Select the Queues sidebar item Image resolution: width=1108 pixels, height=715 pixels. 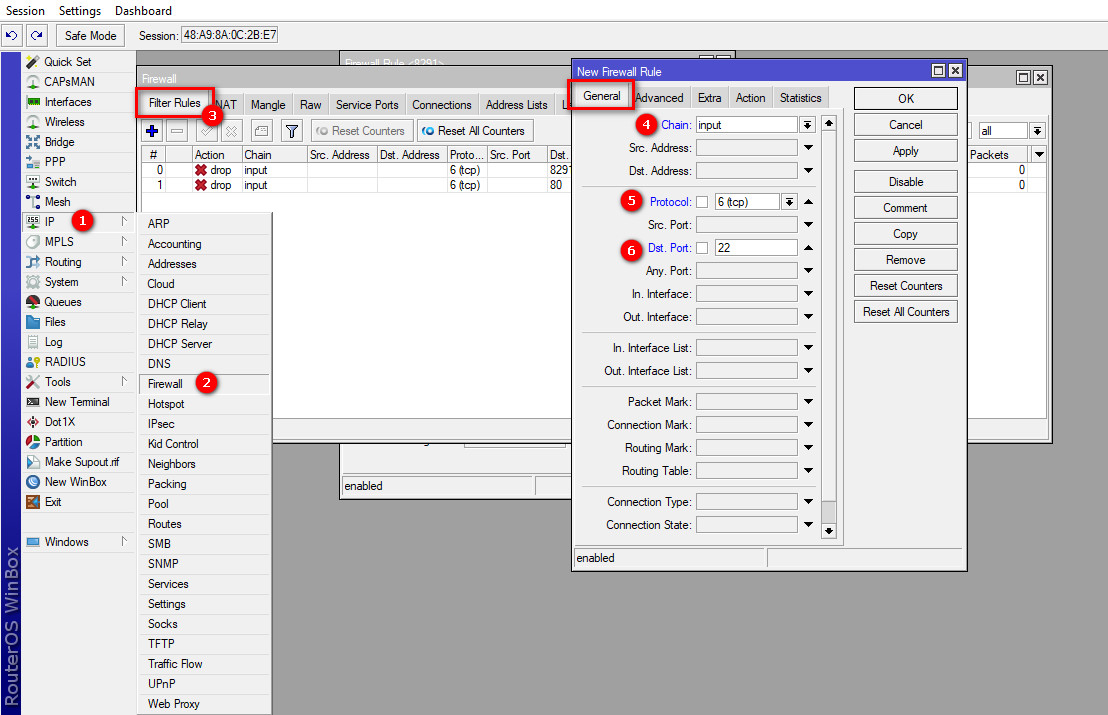point(62,302)
